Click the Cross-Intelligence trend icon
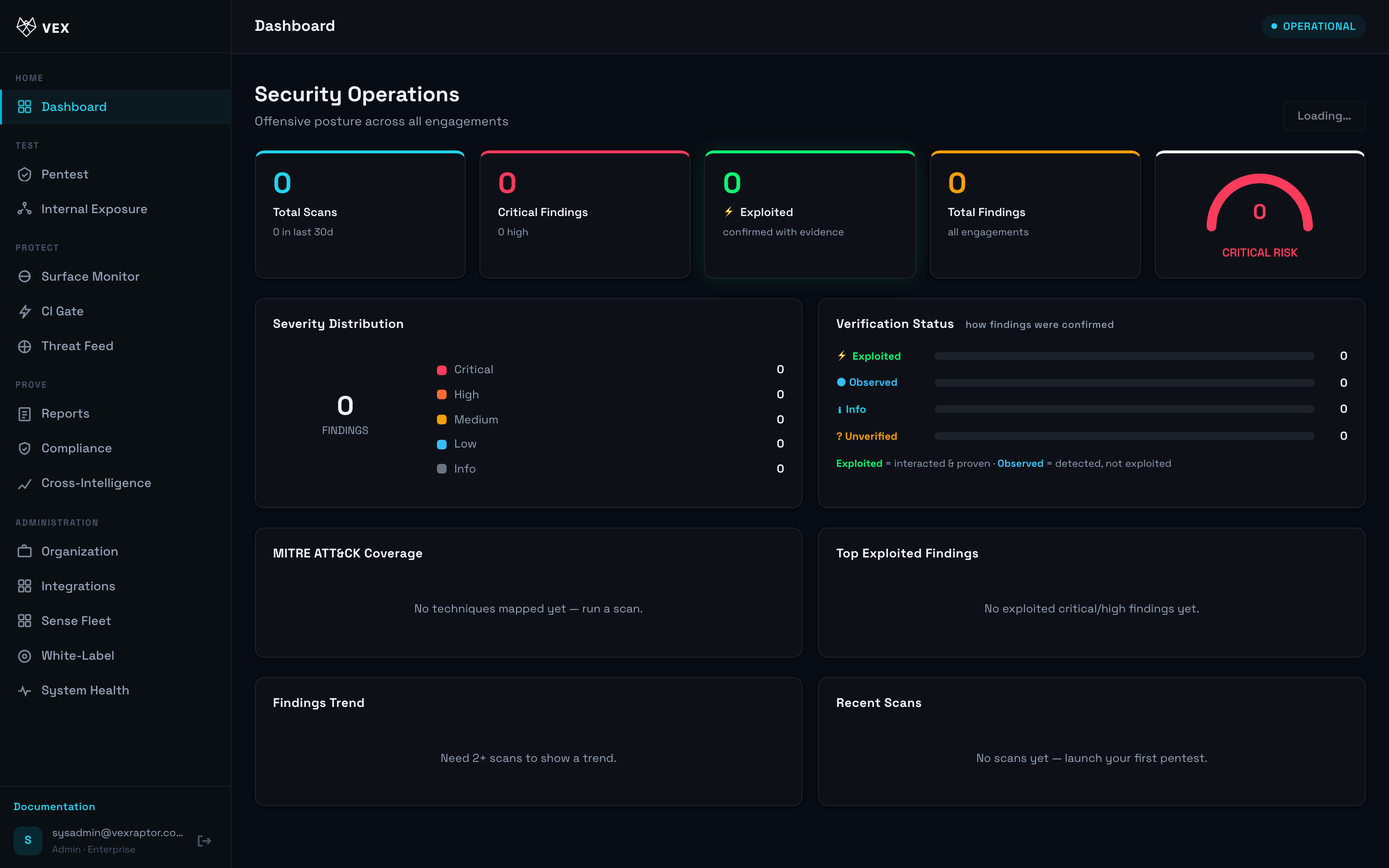Screen dimensions: 1389x868 [x=24, y=483]
